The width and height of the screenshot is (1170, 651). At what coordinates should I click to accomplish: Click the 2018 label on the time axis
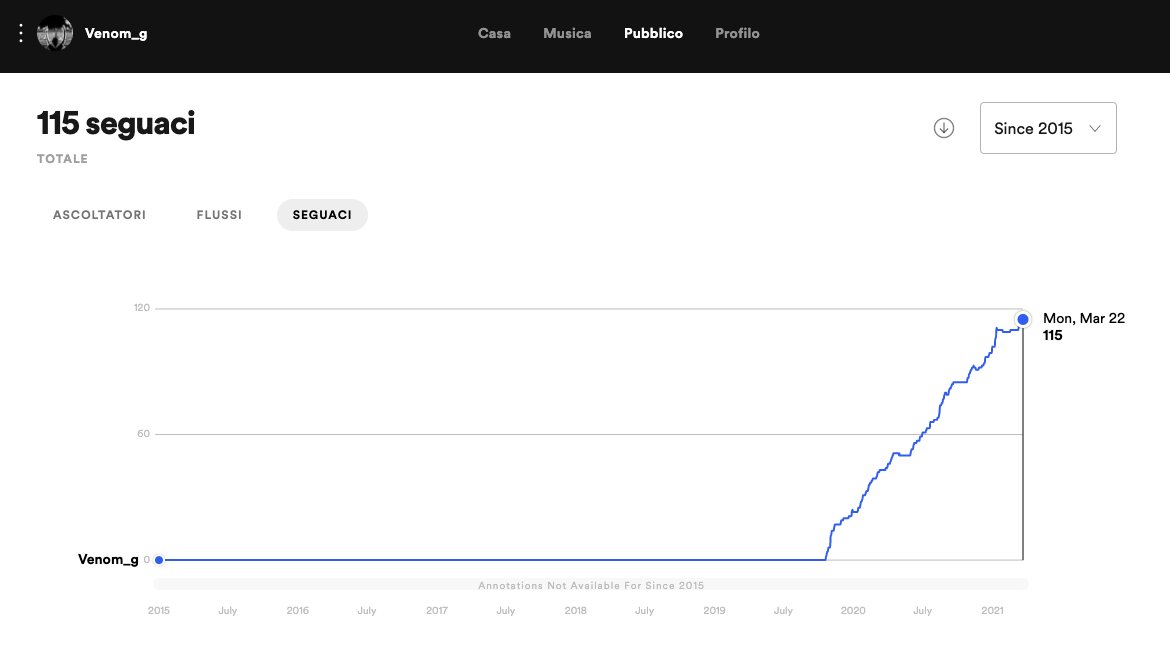[x=575, y=611]
